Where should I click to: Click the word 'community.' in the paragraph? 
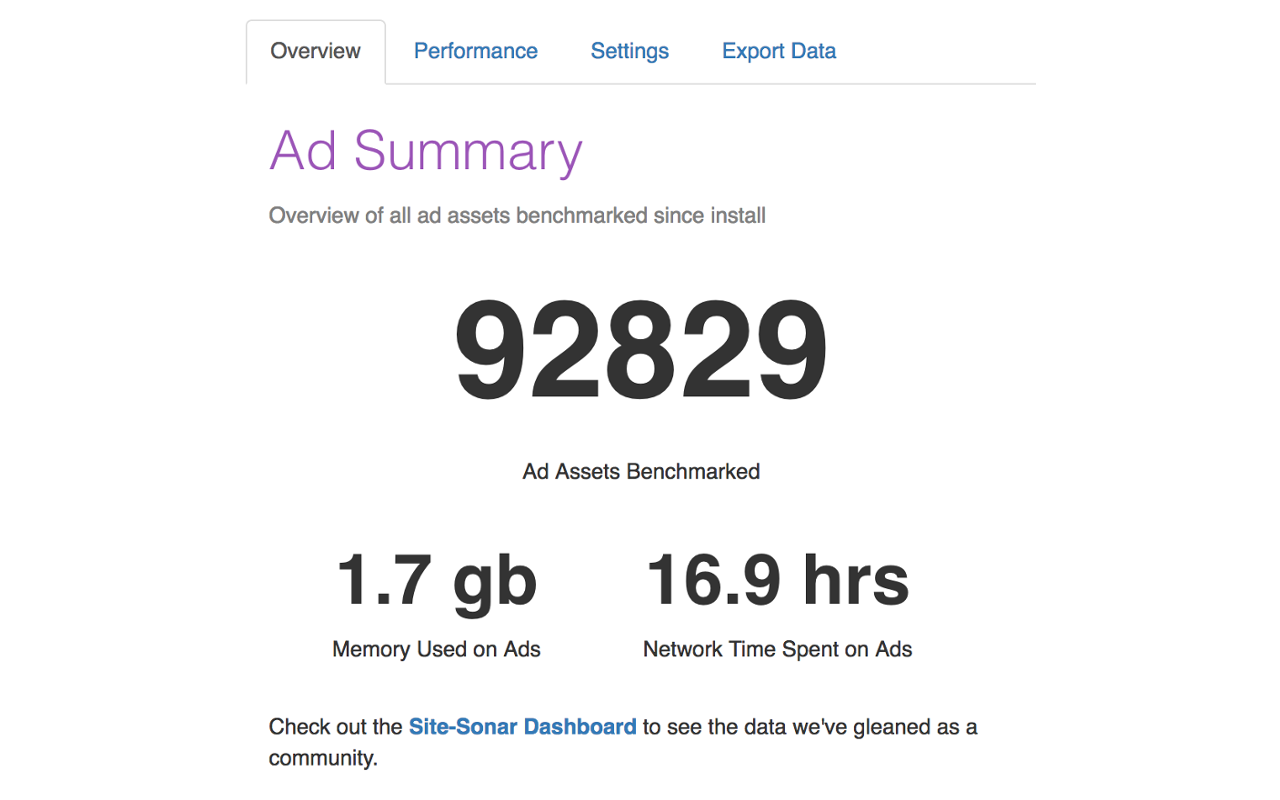[x=323, y=758]
